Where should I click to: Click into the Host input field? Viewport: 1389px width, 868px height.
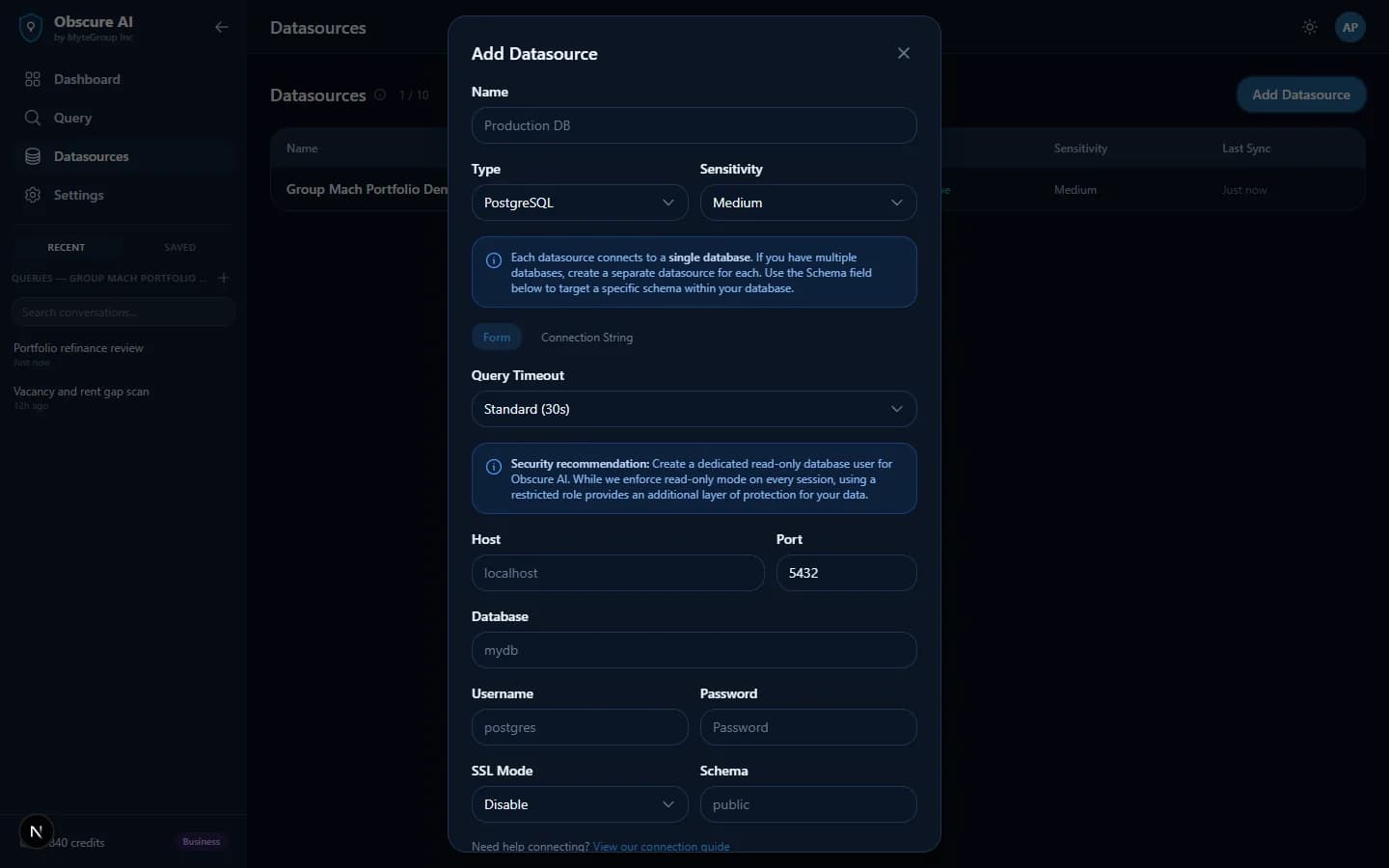(618, 573)
